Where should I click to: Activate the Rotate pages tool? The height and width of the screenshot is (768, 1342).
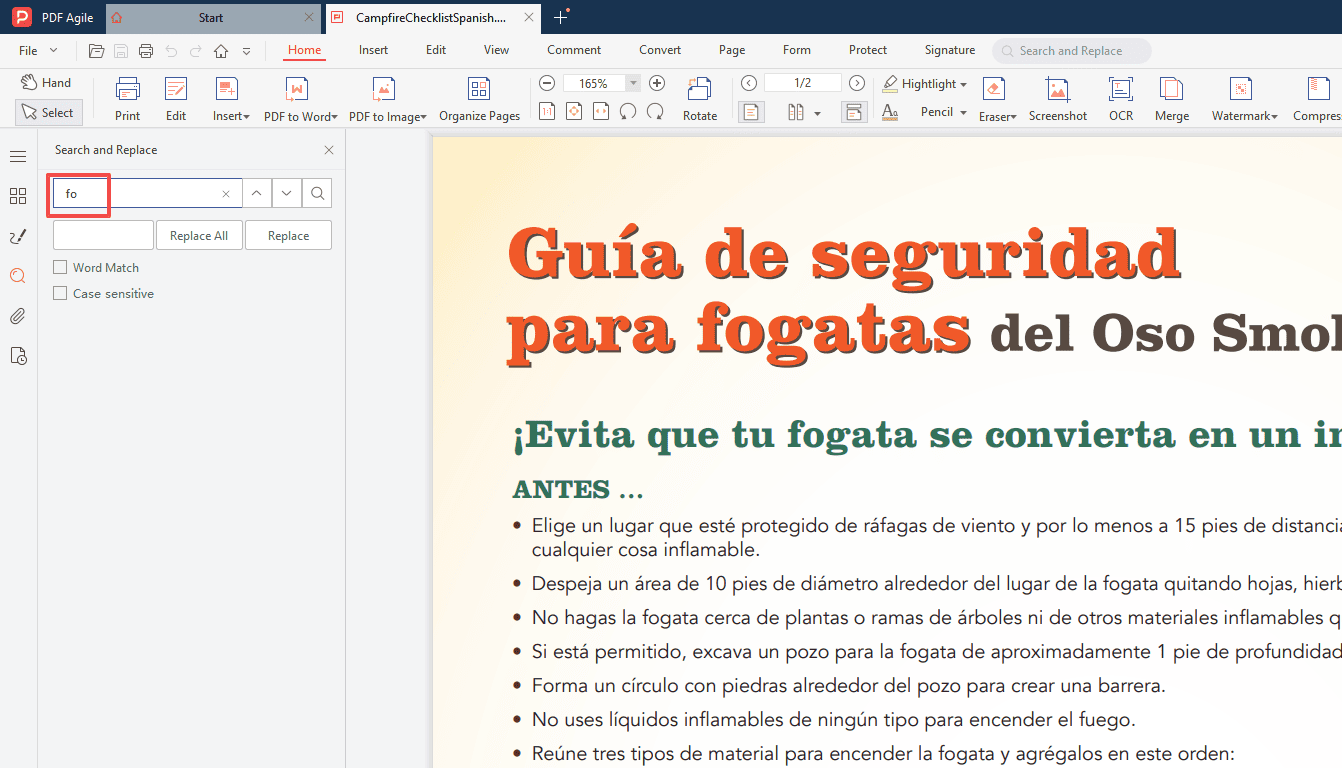(x=699, y=97)
